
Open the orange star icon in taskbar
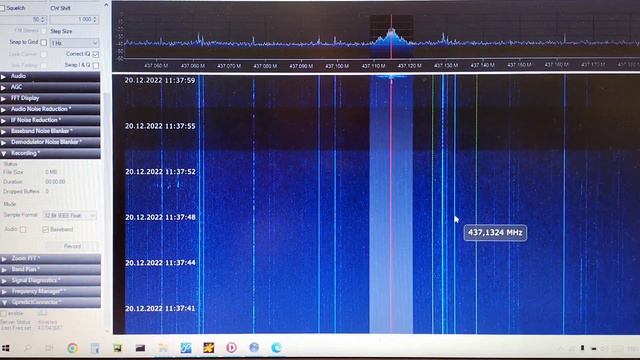point(209,348)
